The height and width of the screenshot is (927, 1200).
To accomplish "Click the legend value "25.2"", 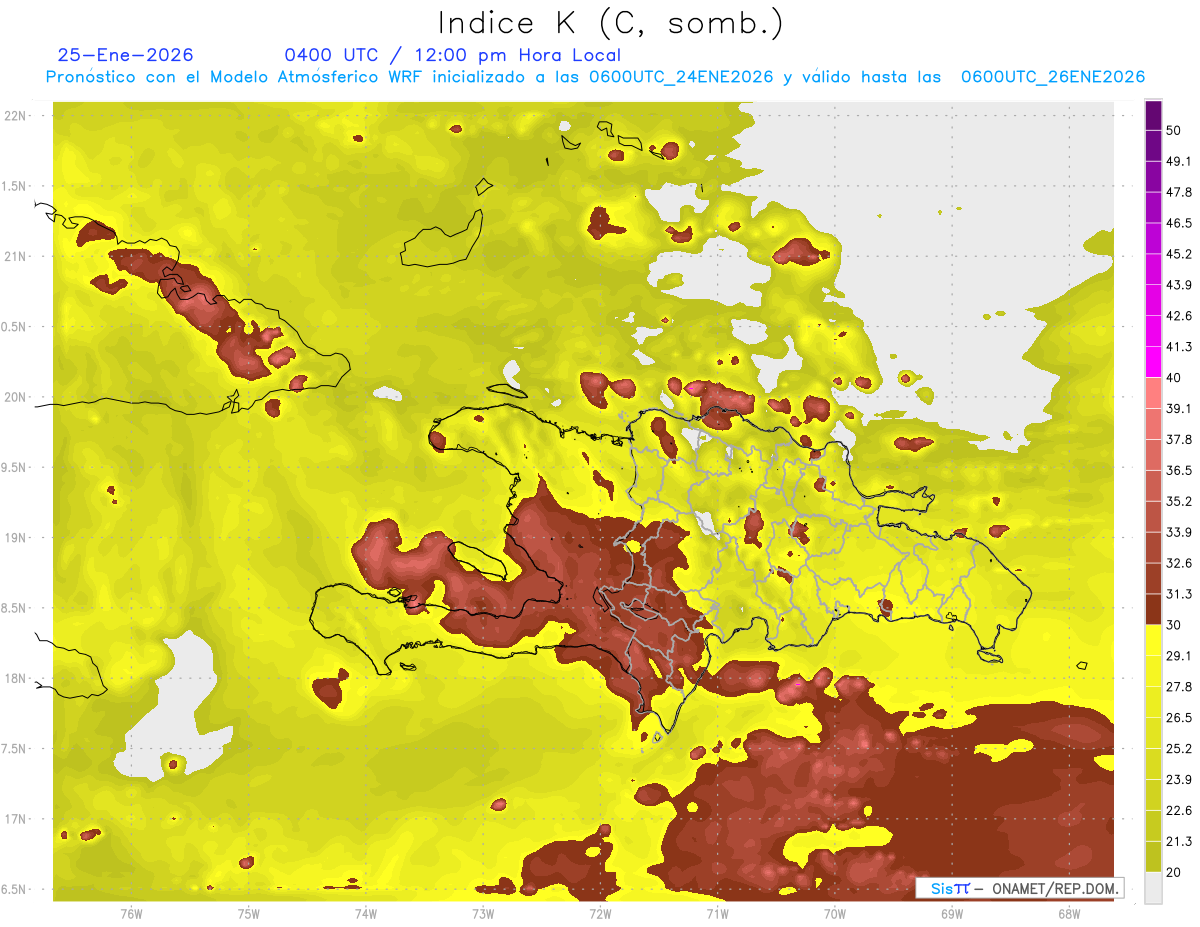I will click(x=1180, y=748).
